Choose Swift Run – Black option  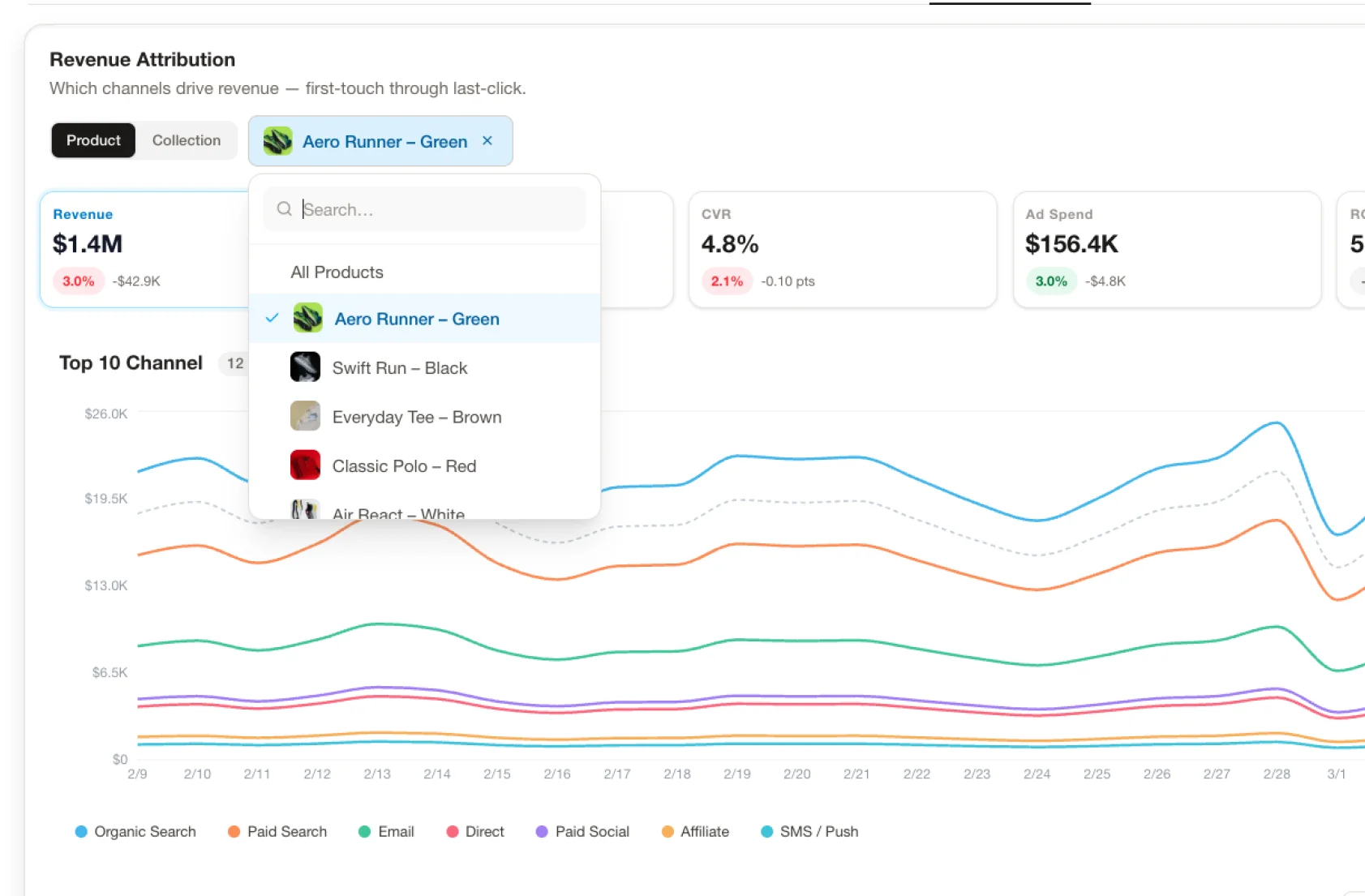pos(424,367)
